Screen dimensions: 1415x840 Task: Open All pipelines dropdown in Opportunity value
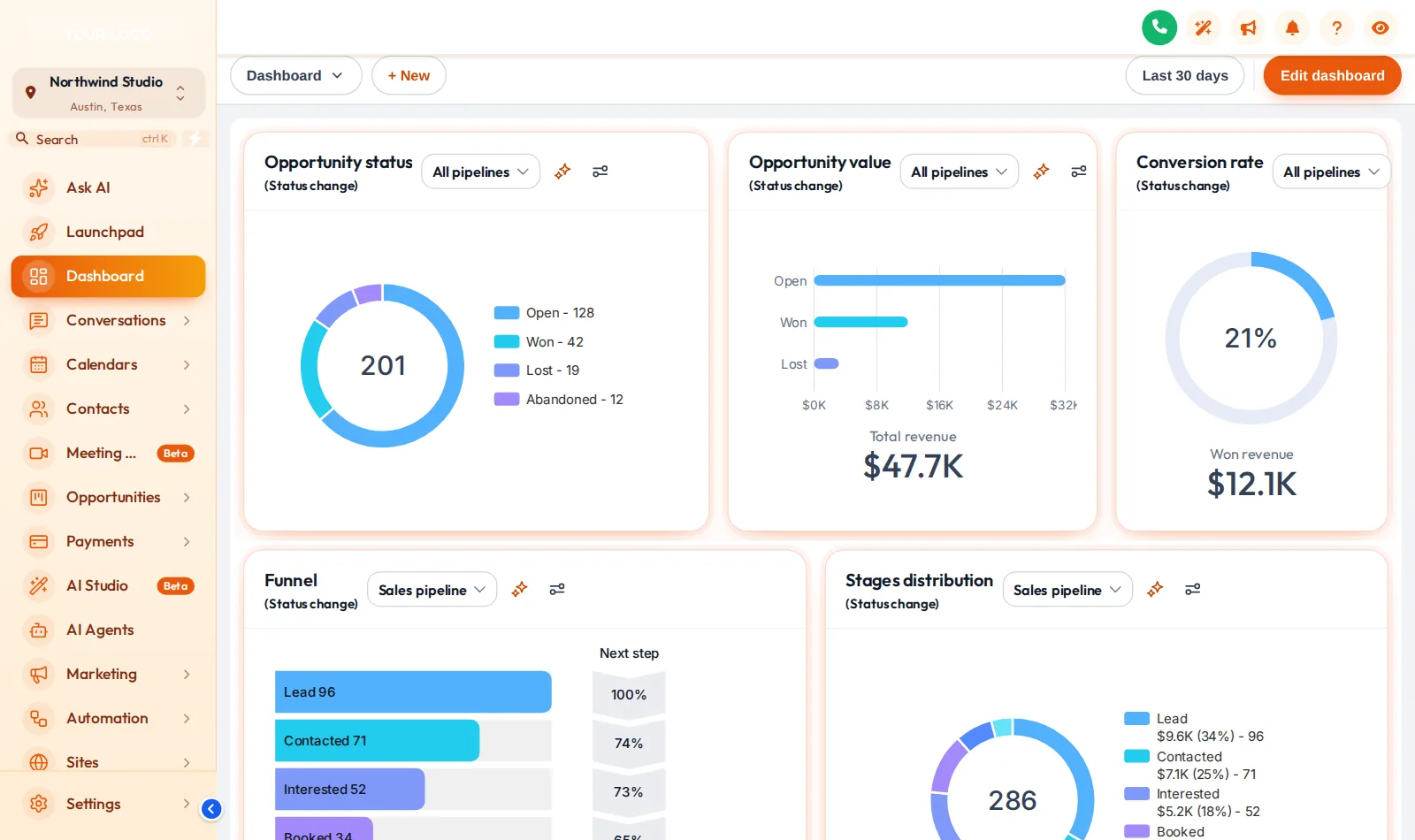point(959,172)
